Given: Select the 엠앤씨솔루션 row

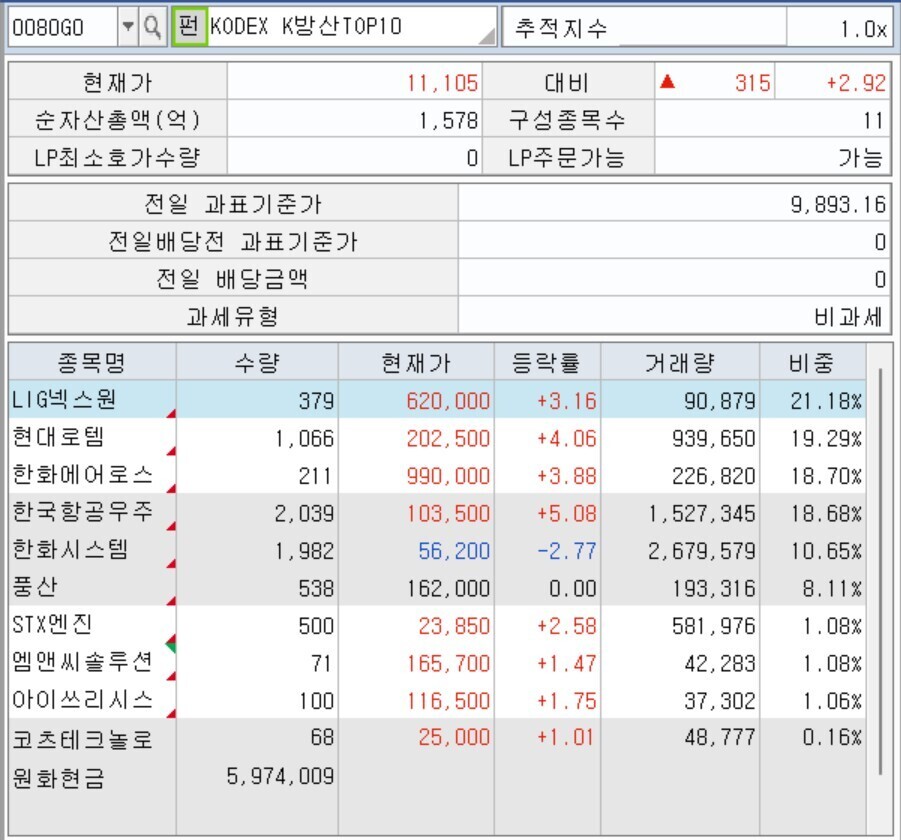Looking at the screenshot, I should pyautogui.click(x=437, y=663).
